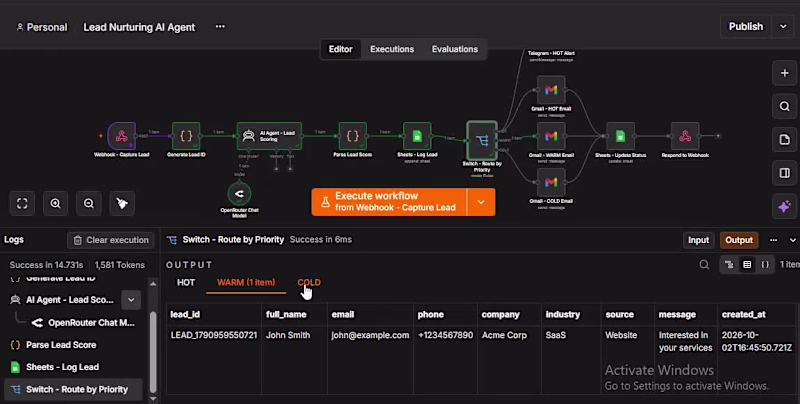Screen dimensions: 800x404
Task: Toggle the side panel icon on right sidebar
Action: coord(785,173)
